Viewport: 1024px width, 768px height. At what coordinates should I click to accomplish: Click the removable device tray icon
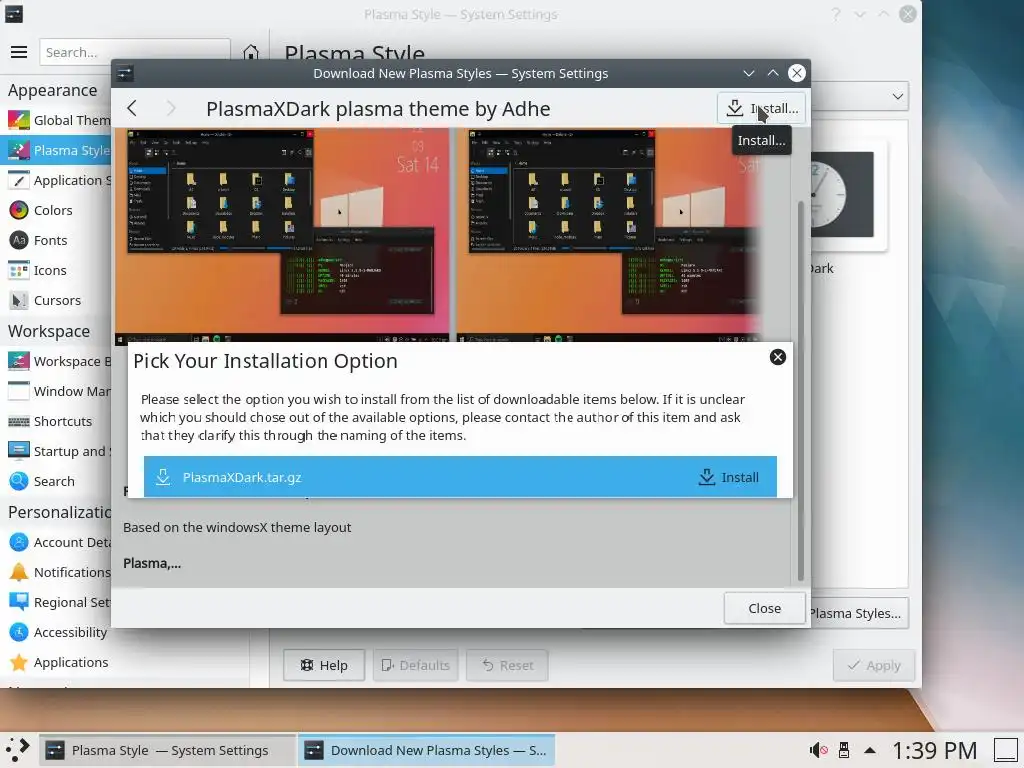click(x=844, y=750)
